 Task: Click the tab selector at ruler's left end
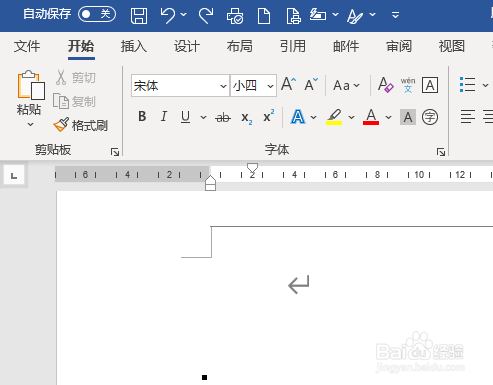tap(14, 175)
